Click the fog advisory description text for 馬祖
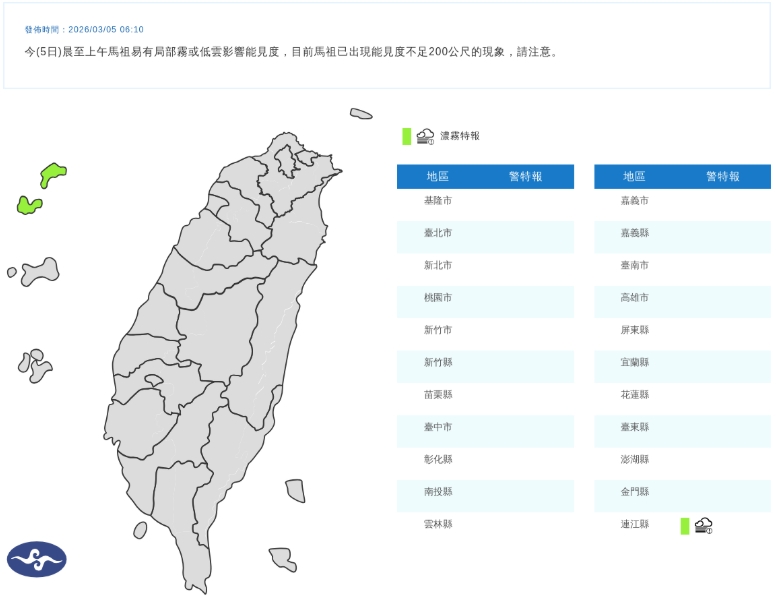 [292, 52]
